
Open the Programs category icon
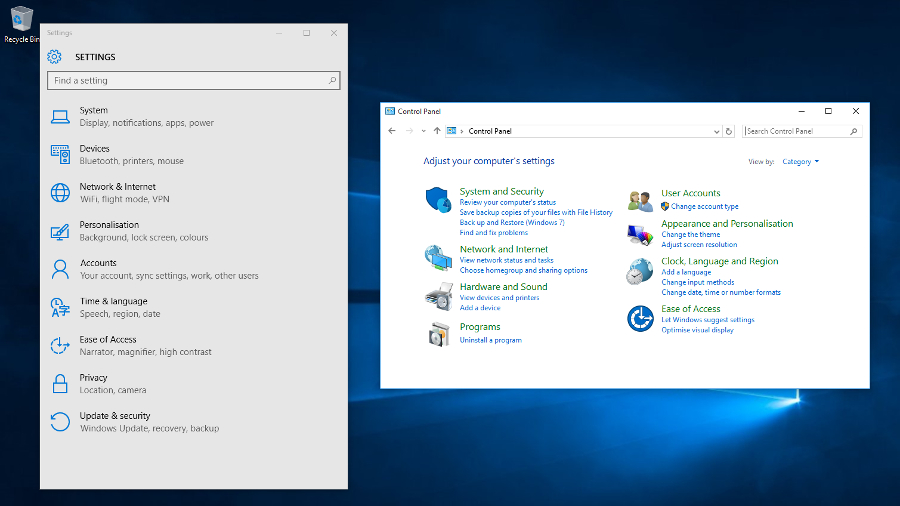pyautogui.click(x=438, y=334)
